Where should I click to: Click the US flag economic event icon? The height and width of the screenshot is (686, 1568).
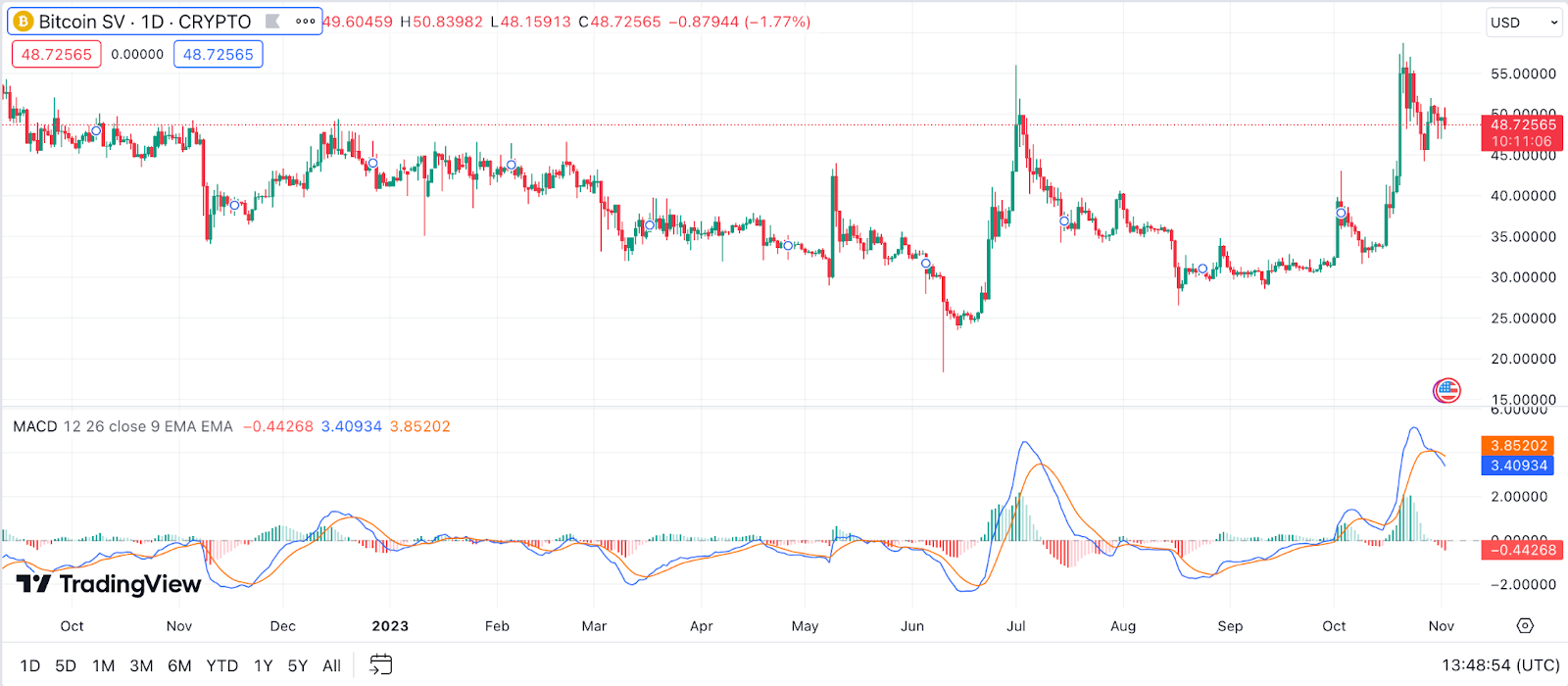tap(1446, 391)
